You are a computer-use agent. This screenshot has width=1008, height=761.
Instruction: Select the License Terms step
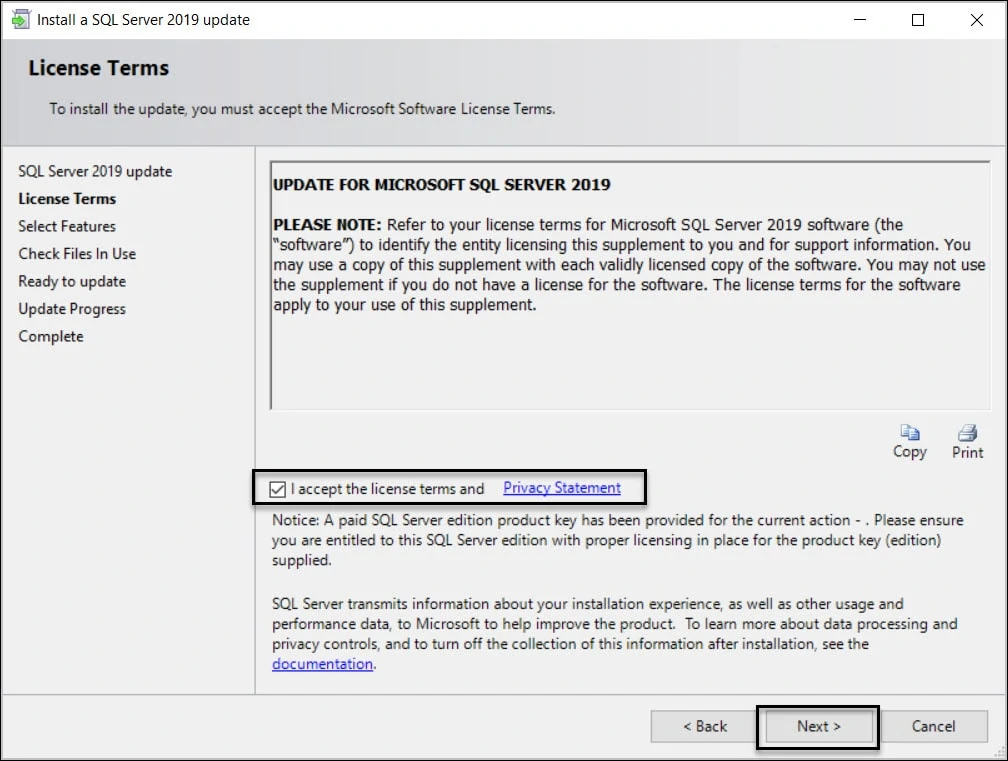[x=67, y=199]
